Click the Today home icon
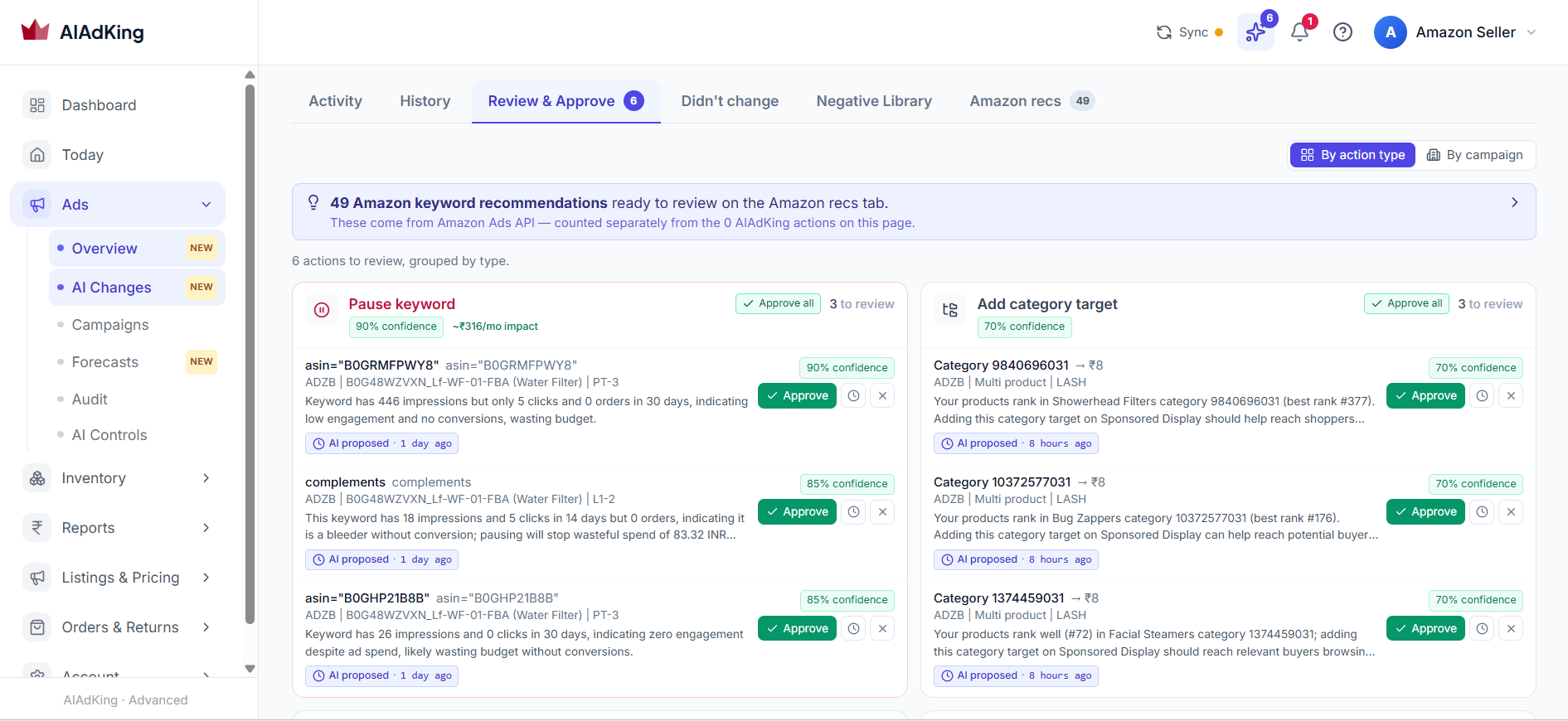 tap(37, 155)
